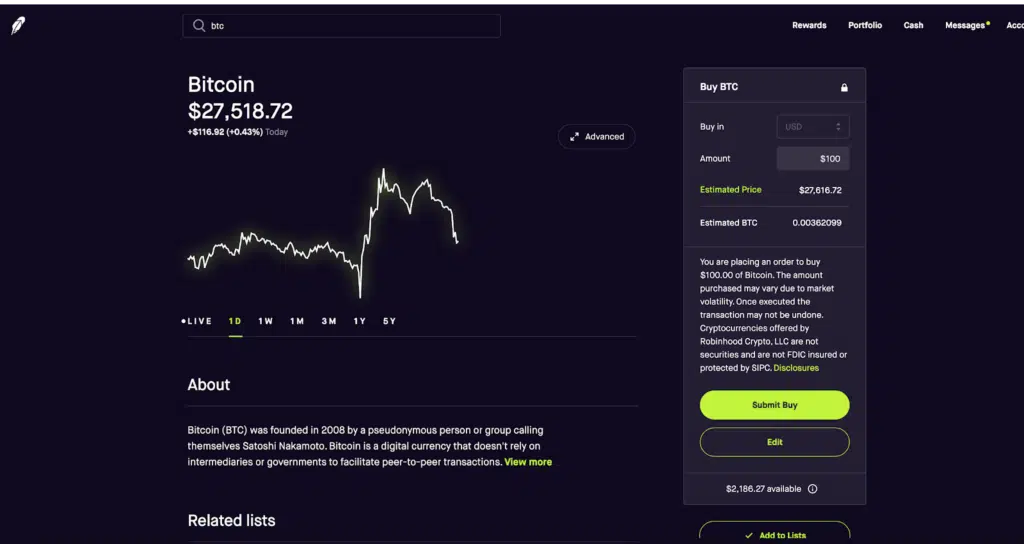Click Edit to modify the order
The image size is (1024, 544).
(775, 442)
